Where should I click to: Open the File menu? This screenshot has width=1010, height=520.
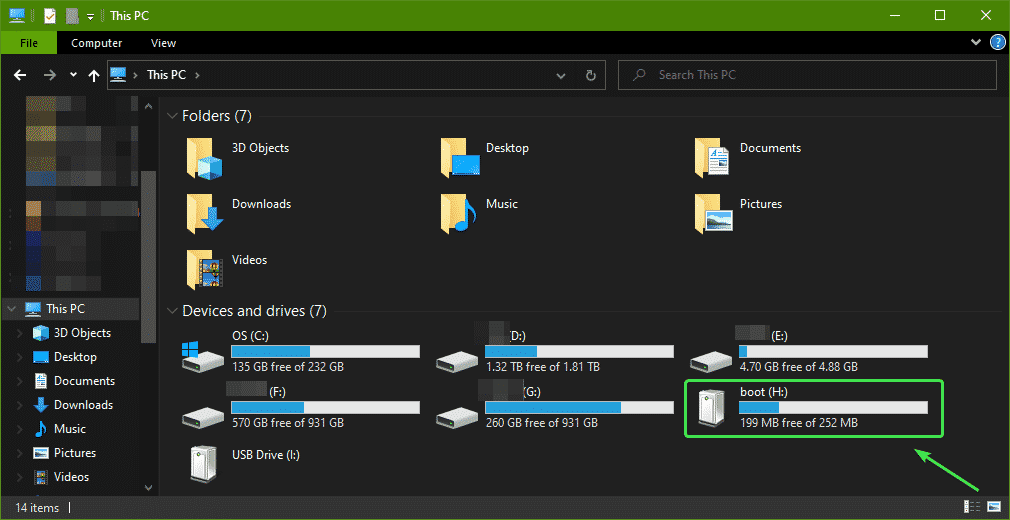coord(29,43)
